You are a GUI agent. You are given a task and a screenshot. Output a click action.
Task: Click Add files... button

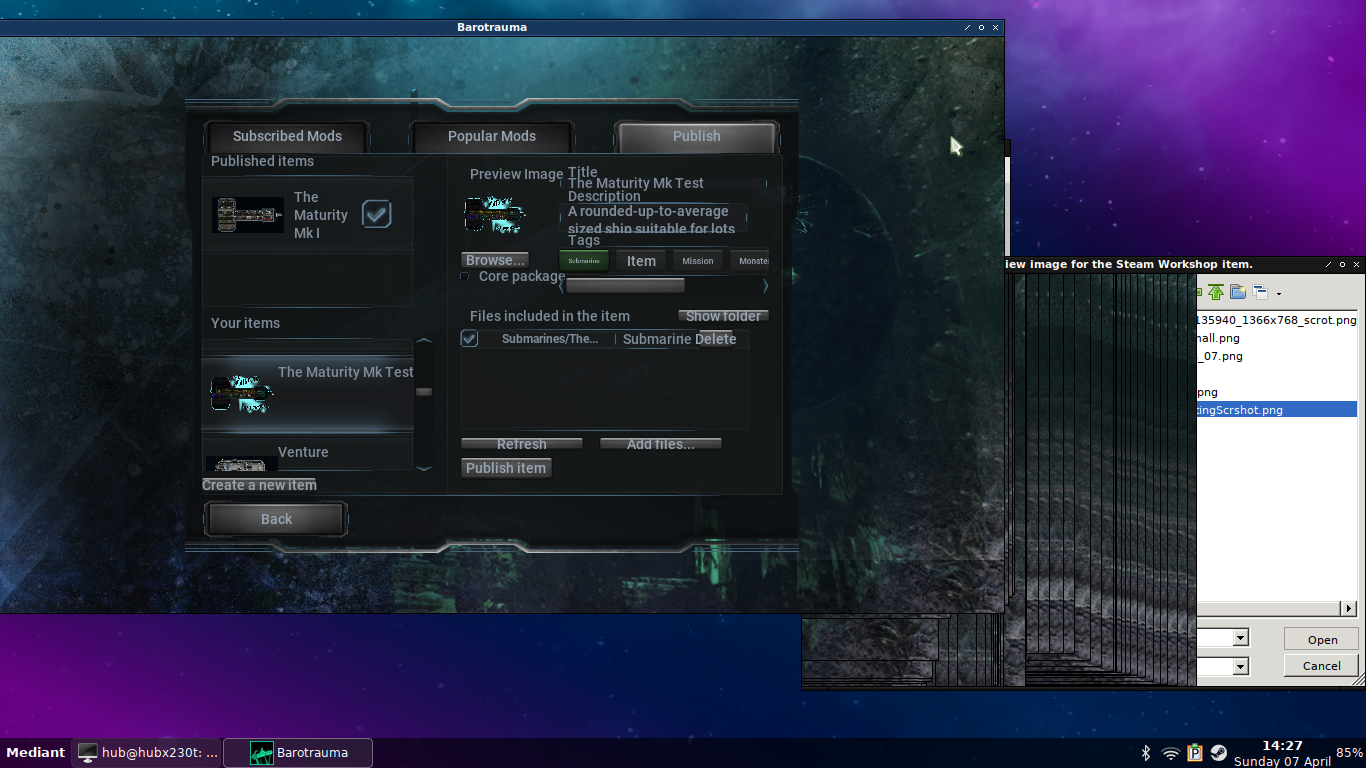(x=660, y=444)
